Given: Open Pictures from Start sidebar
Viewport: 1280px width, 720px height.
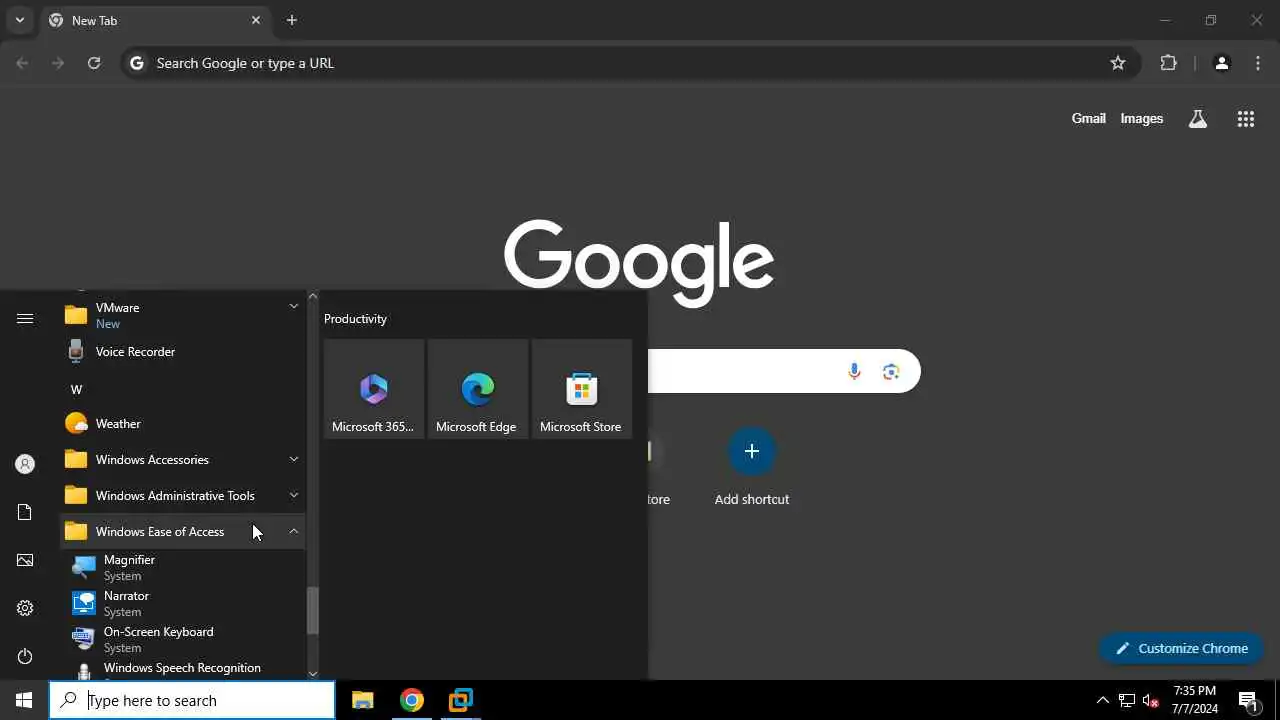Looking at the screenshot, I should [25, 560].
